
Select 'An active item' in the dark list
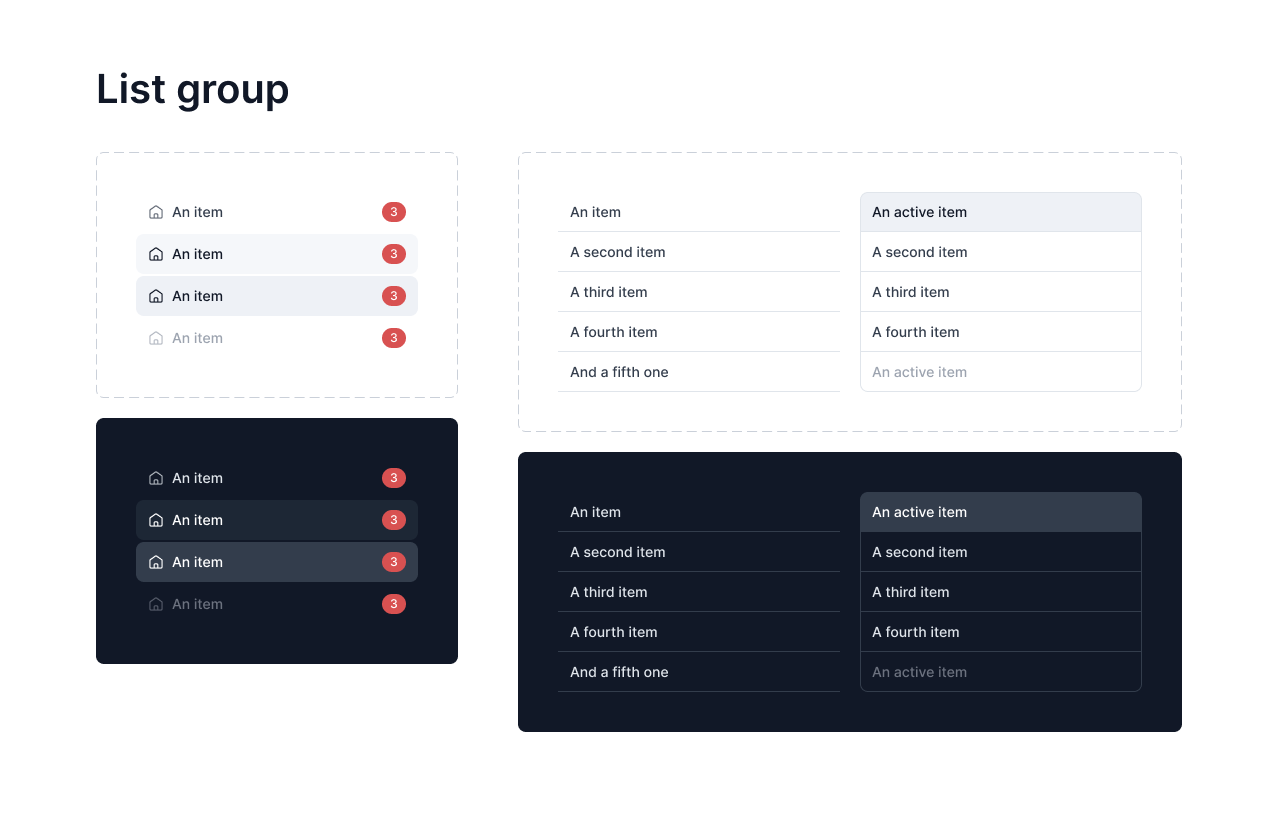tap(1000, 512)
